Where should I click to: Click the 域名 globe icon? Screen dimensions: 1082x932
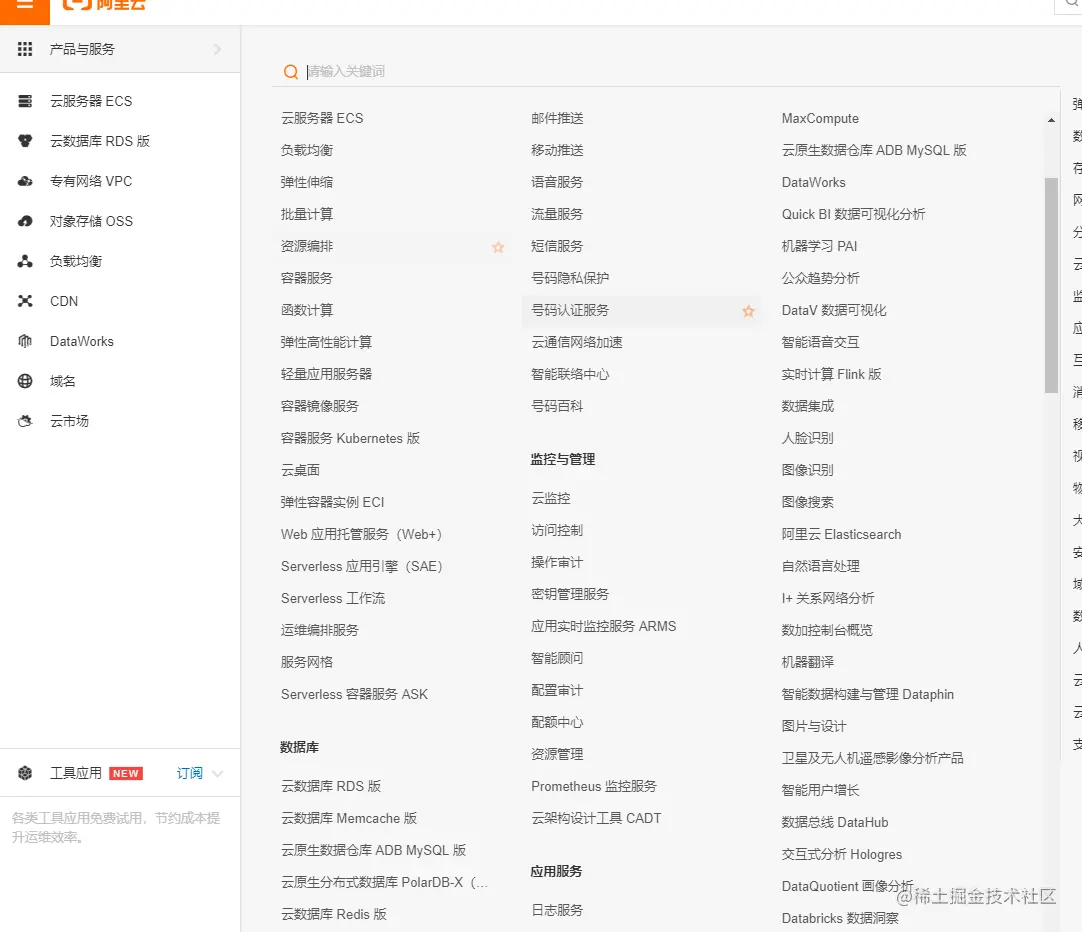(x=25, y=381)
